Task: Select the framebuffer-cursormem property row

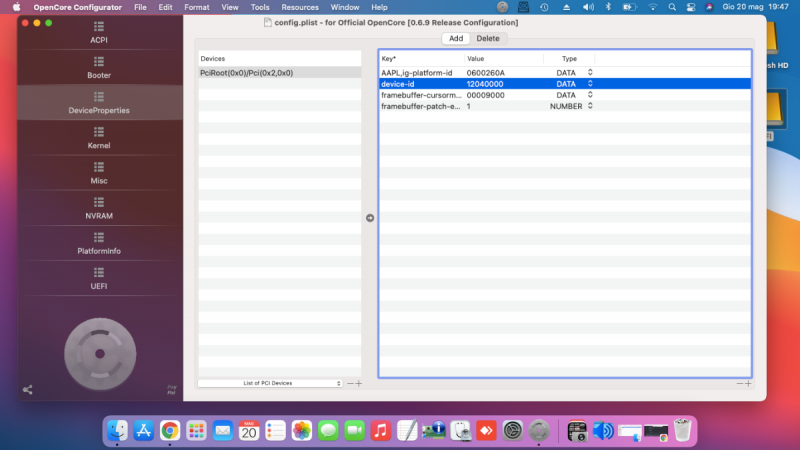Action: [420, 95]
